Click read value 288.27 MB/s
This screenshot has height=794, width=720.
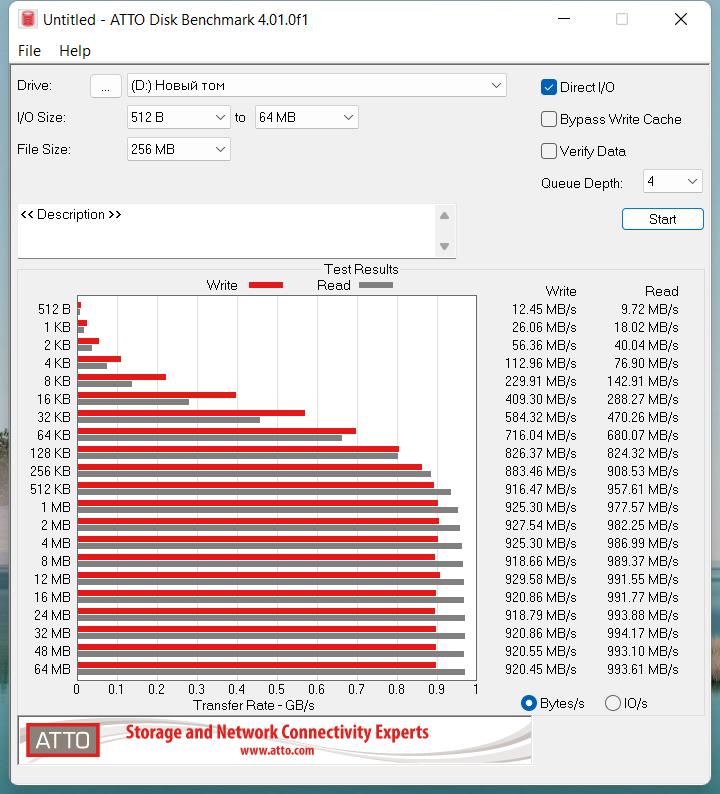point(643,400)
